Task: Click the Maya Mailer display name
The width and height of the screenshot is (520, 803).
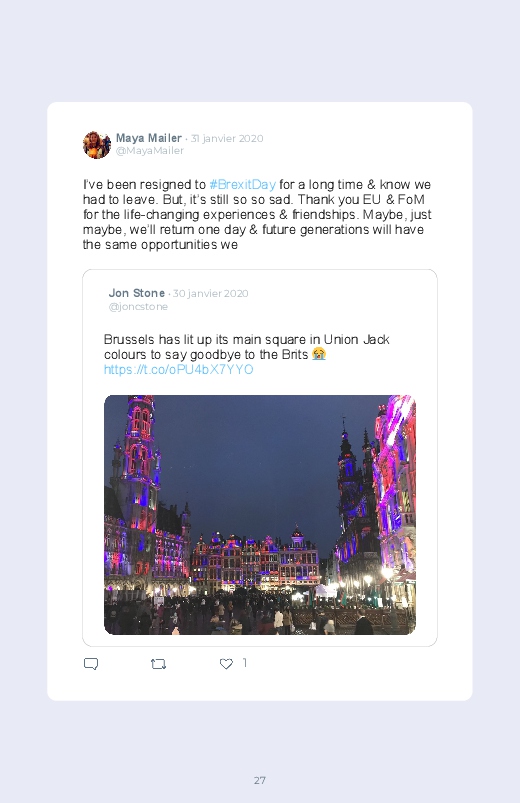Action: pos(149,138)
